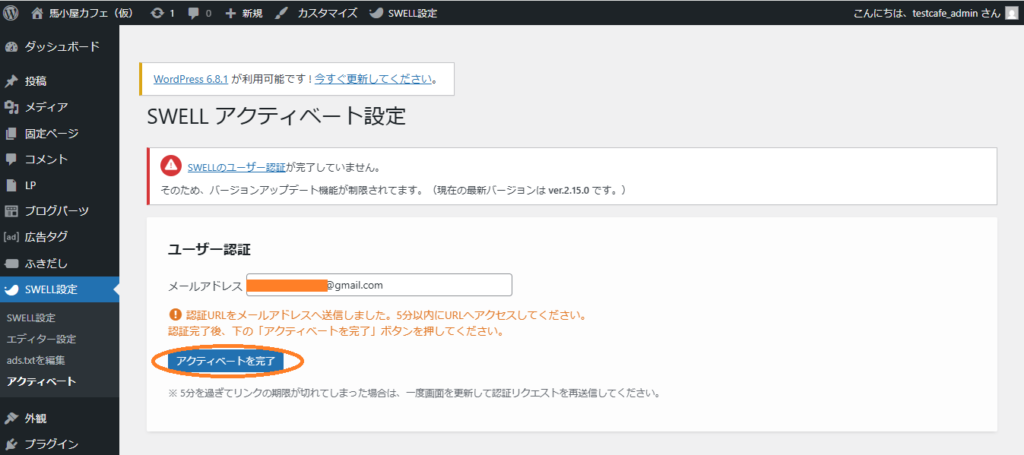
Task: Open the site home icon for 馬小屋カフェ(仮)
Action: pyautogui.click(x=37, y=12)
